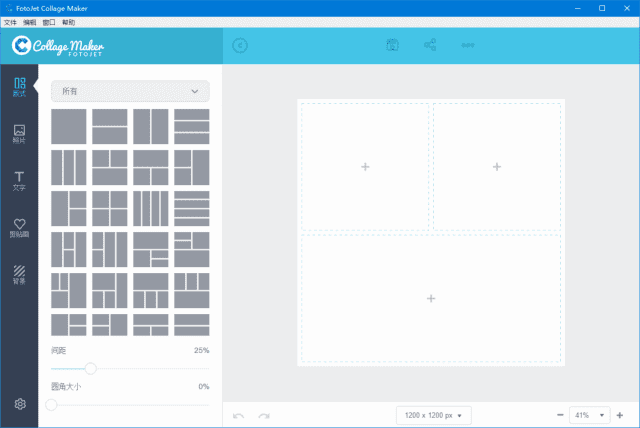Click the 间距 spacing slider handle
The image size is (640, 428).
point(90,369)
